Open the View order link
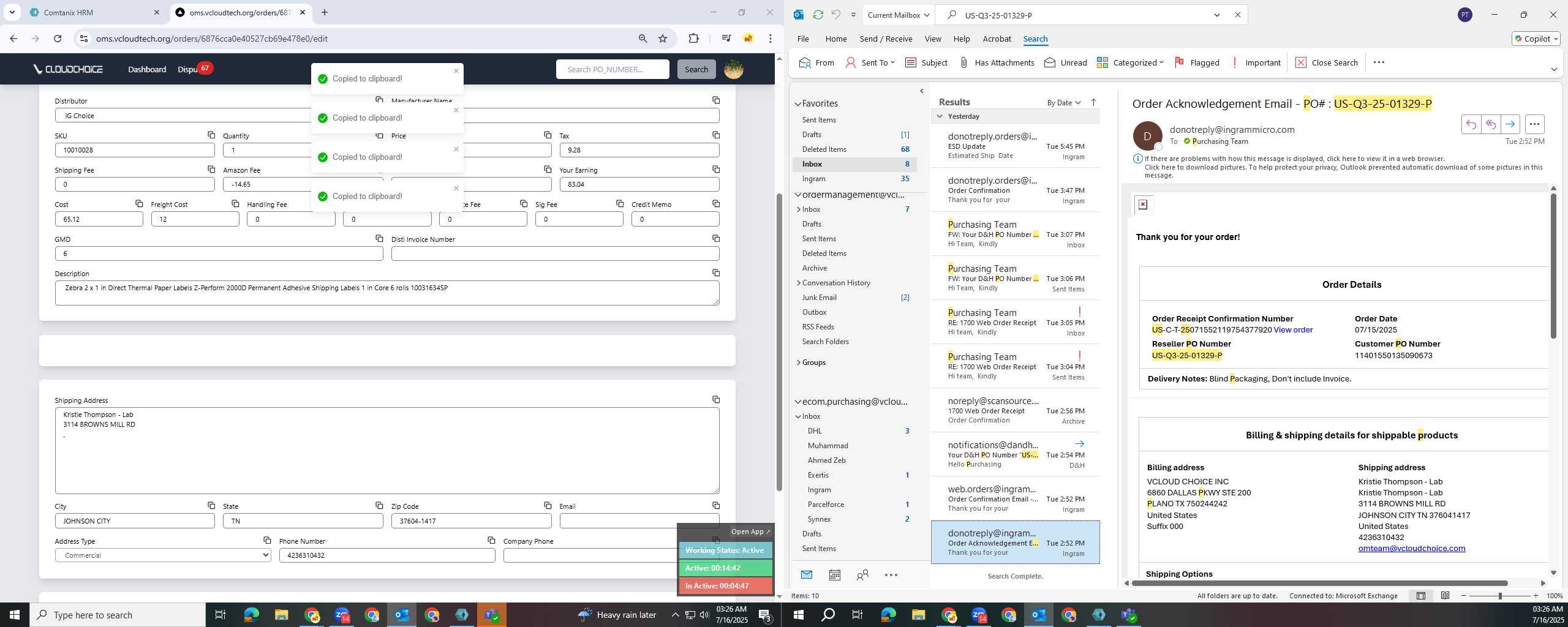This screenshot has width=1568, height=627. 1293,330
